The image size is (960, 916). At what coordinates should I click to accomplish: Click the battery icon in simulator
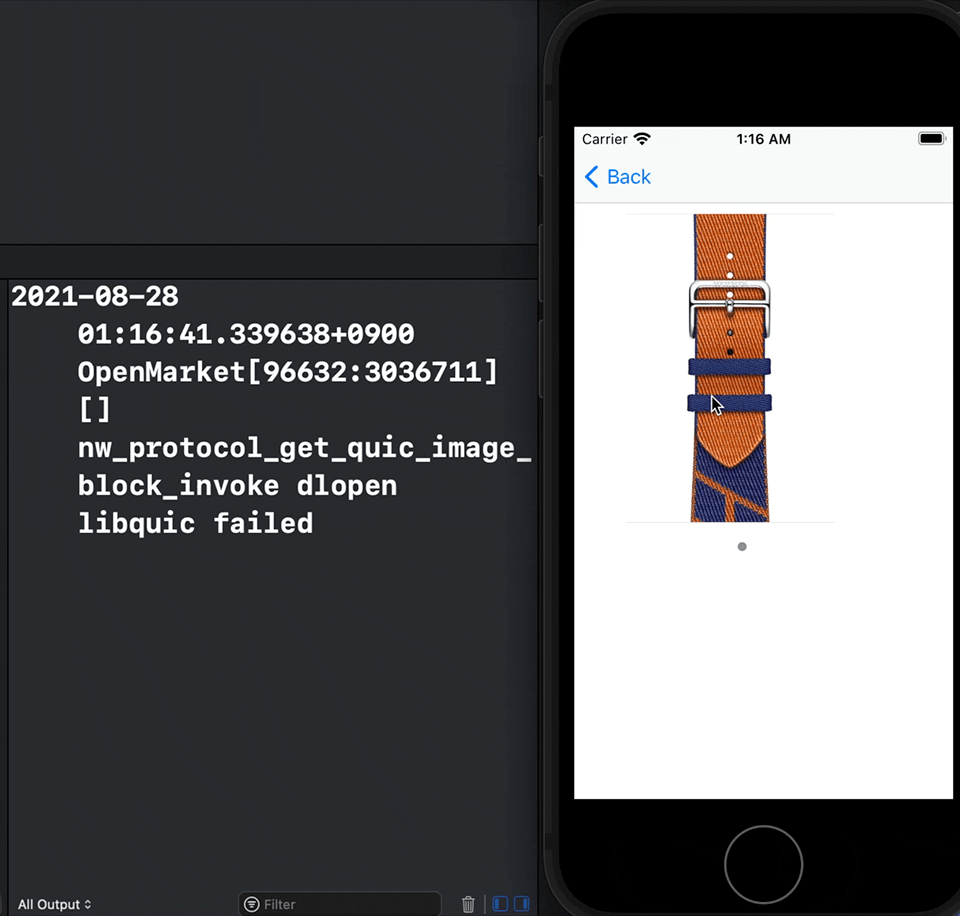pyautogui.click(x=932, y=139)
